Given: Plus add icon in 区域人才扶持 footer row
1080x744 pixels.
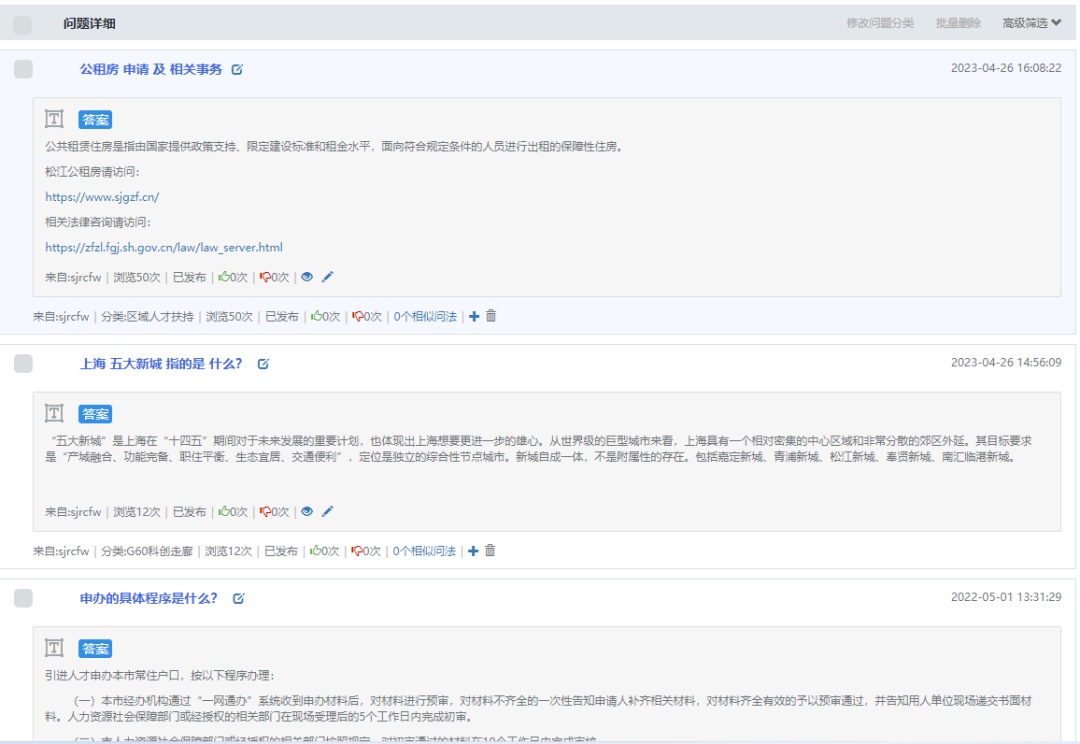Looking at the screenshot, I should (474, 316).
